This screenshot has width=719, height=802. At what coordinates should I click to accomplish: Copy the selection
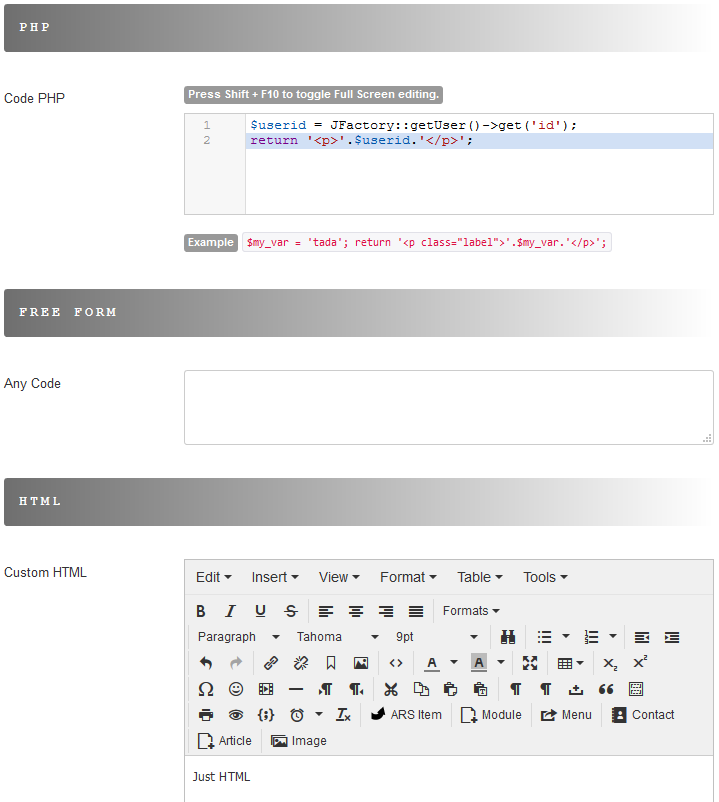pos(421,689)
